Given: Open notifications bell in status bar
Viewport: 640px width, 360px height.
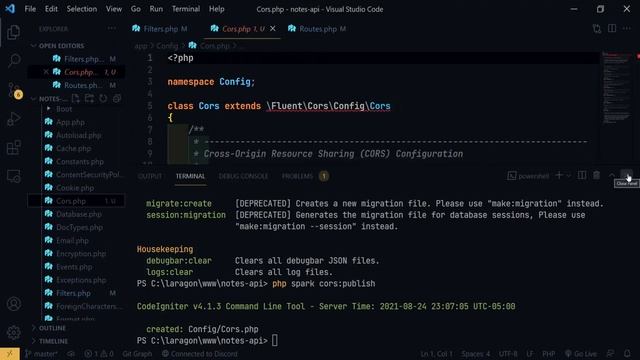Looking at the screenshot, I should 627,353.
